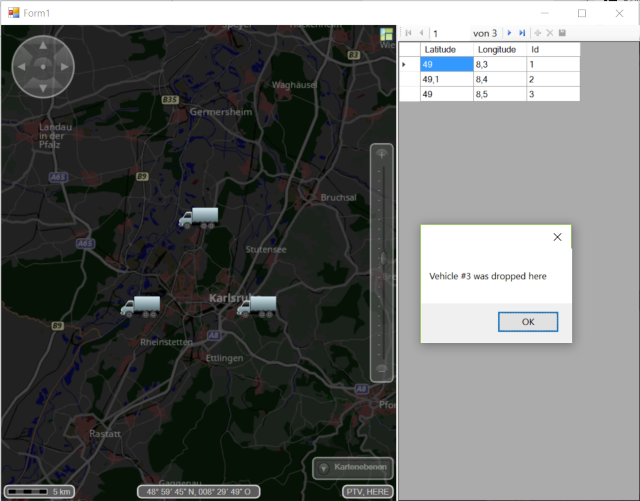The width and height of the screenshot is (640, 501).
Task: Add a new record with the plus icon
Action: click(x=538, y=33)
